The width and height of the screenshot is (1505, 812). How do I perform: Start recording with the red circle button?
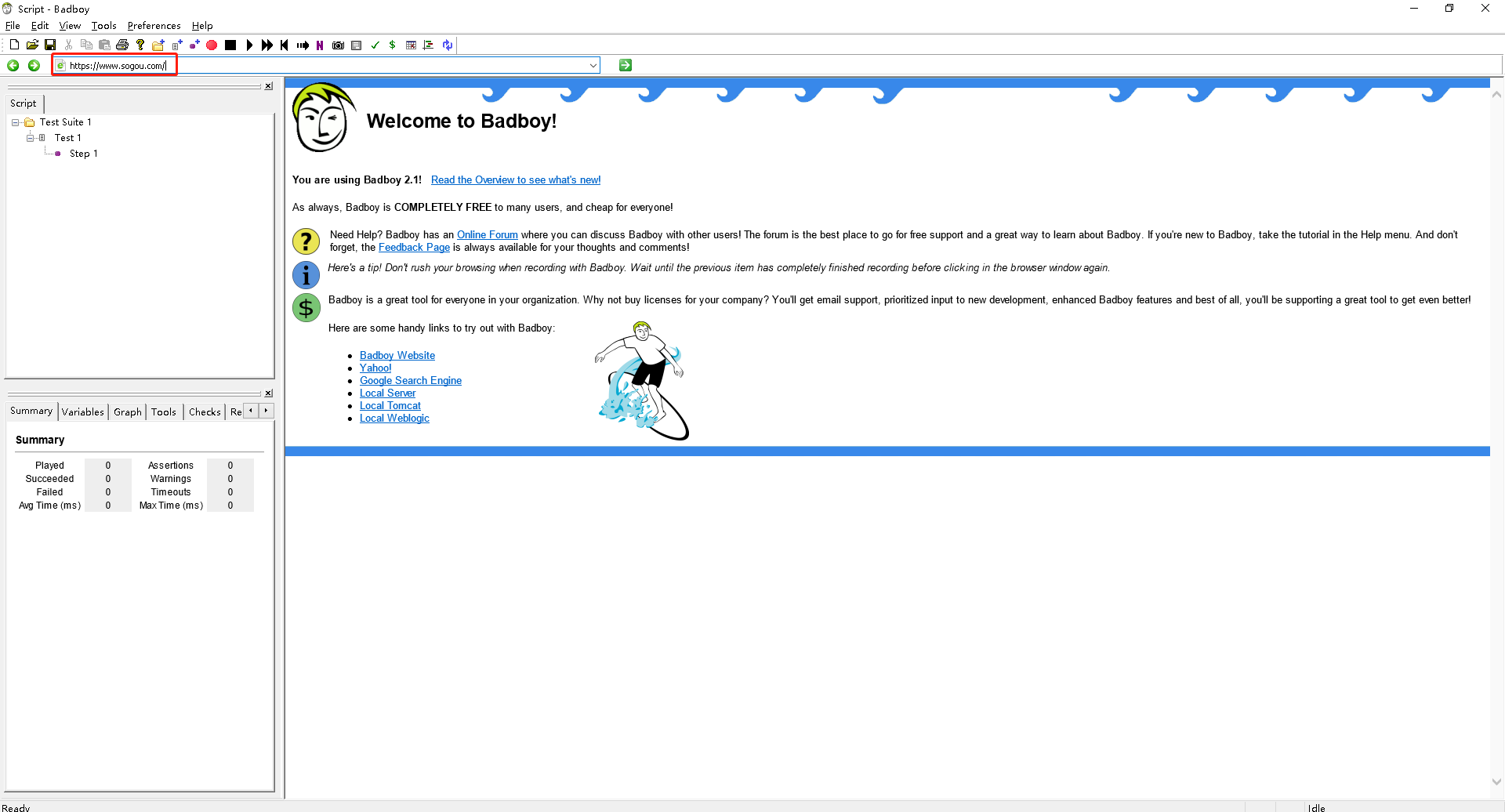(212, 45)
